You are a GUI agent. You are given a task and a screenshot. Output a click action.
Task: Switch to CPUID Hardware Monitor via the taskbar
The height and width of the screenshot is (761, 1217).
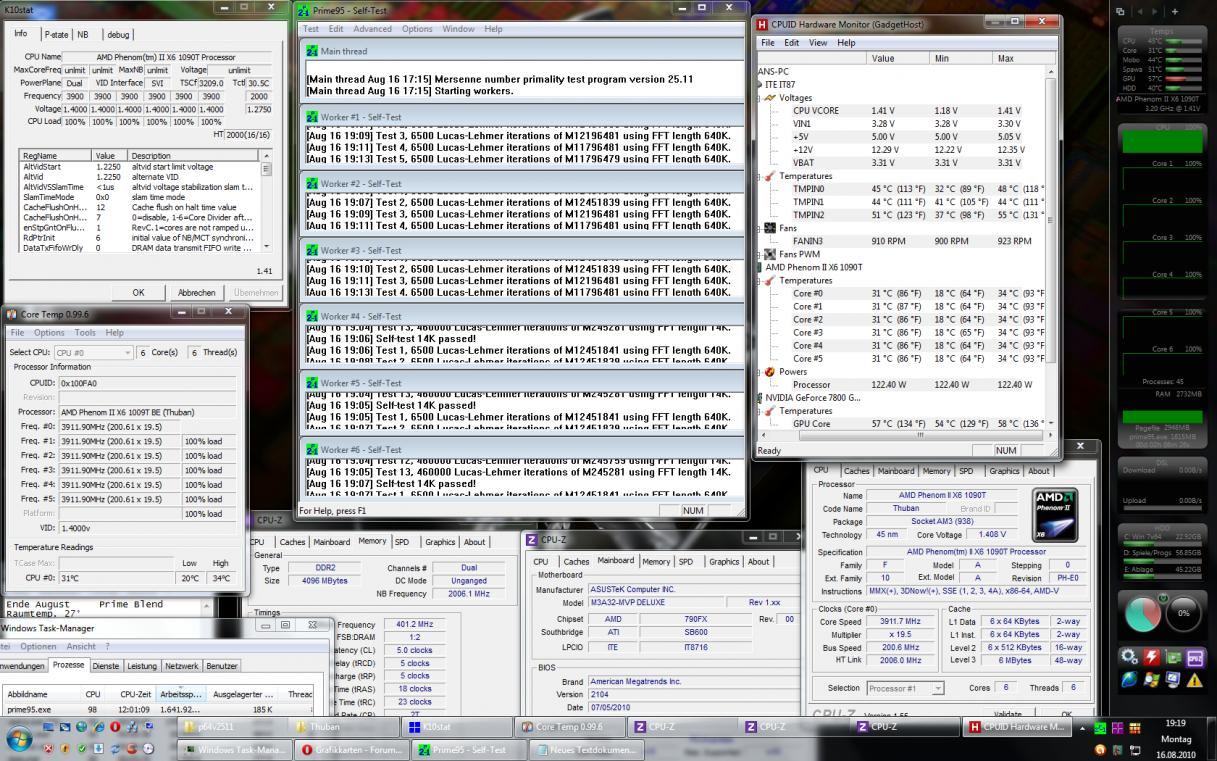(x=1017, y=727)
